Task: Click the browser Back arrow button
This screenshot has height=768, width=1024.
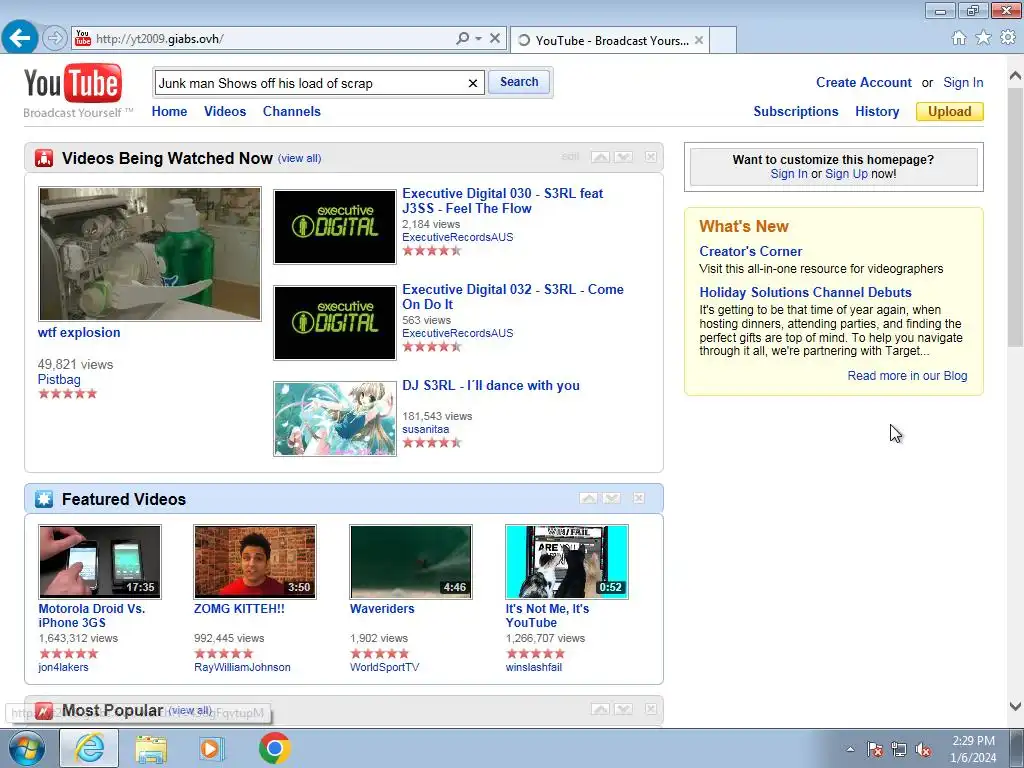Action: click(x=20, y=38)
